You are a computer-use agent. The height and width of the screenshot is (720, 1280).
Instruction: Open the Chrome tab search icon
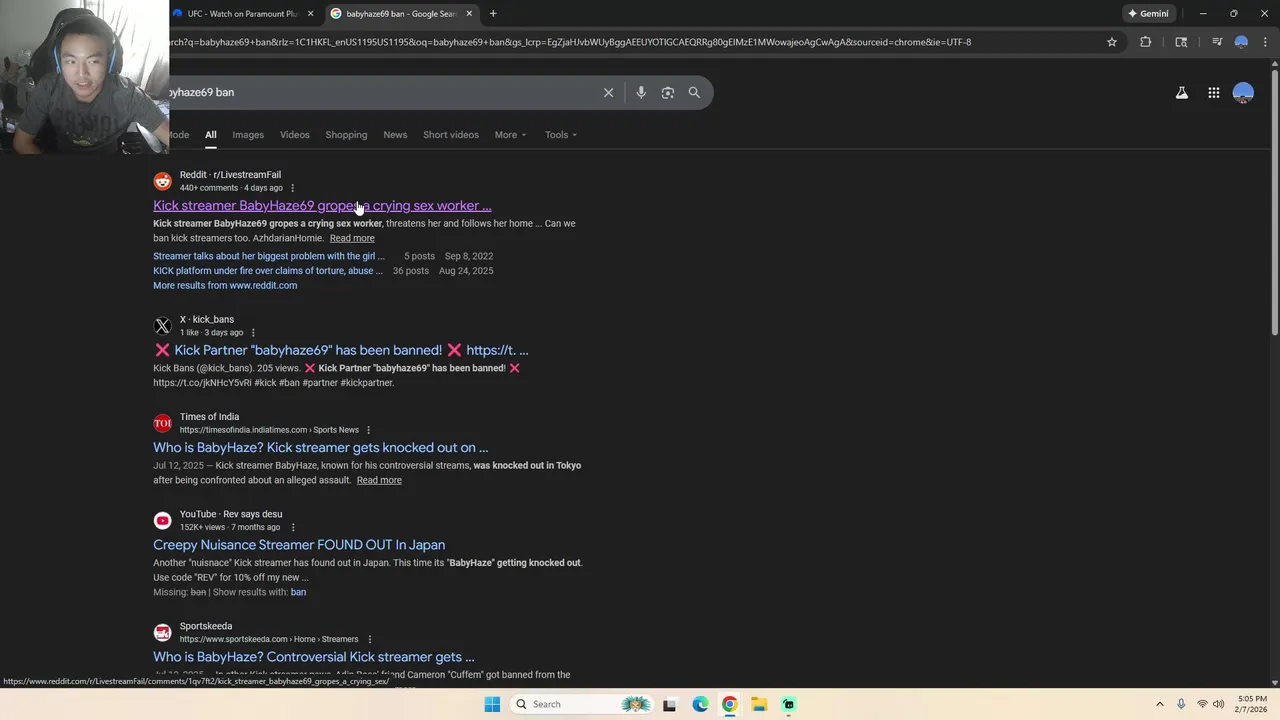coord(1181,42)
